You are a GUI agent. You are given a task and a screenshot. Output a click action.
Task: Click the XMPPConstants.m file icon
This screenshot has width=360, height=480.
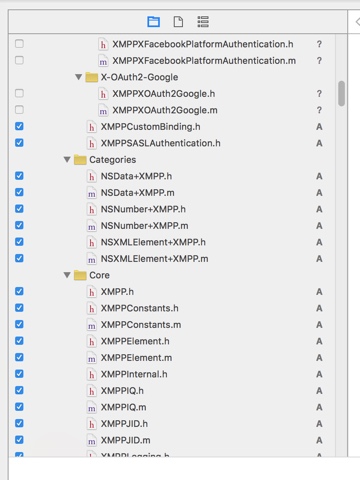coord(91,325)
